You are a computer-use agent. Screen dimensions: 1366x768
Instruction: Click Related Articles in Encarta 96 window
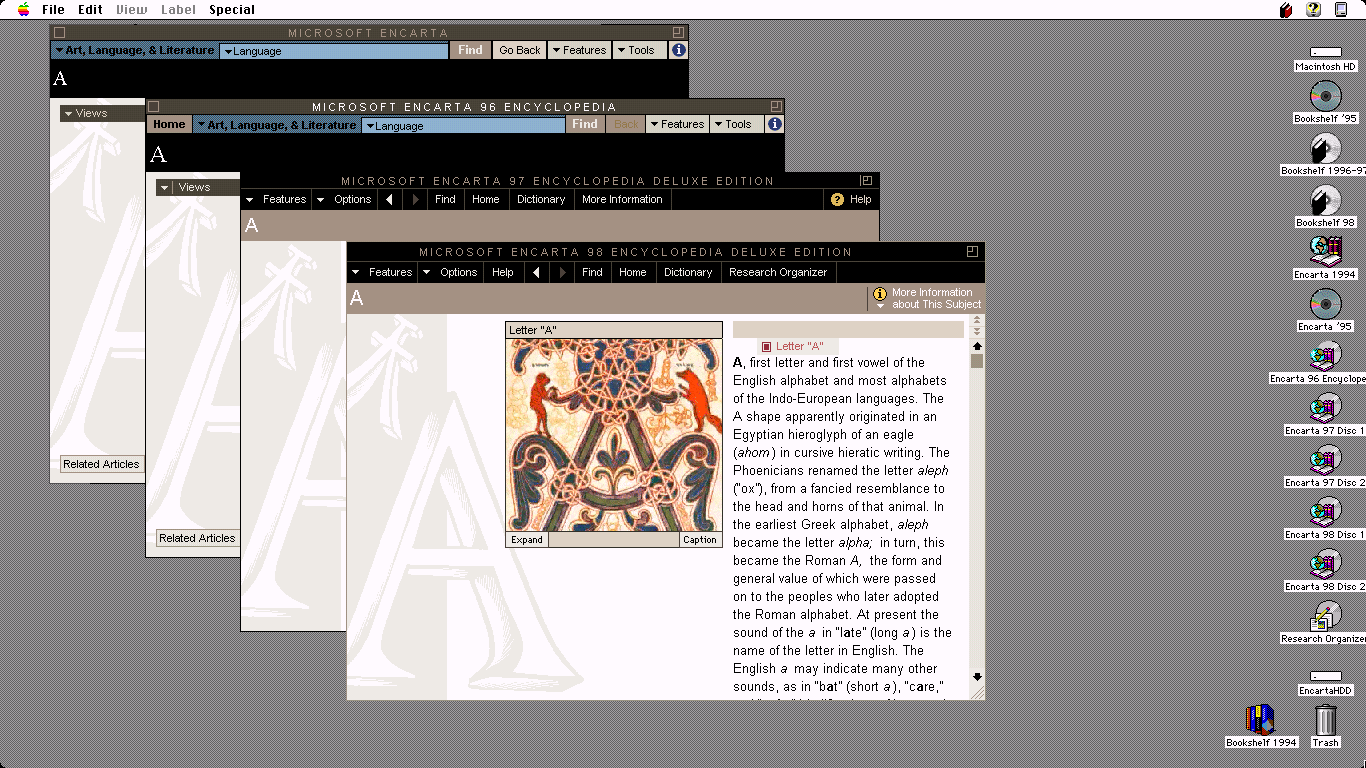pos(197,538)
